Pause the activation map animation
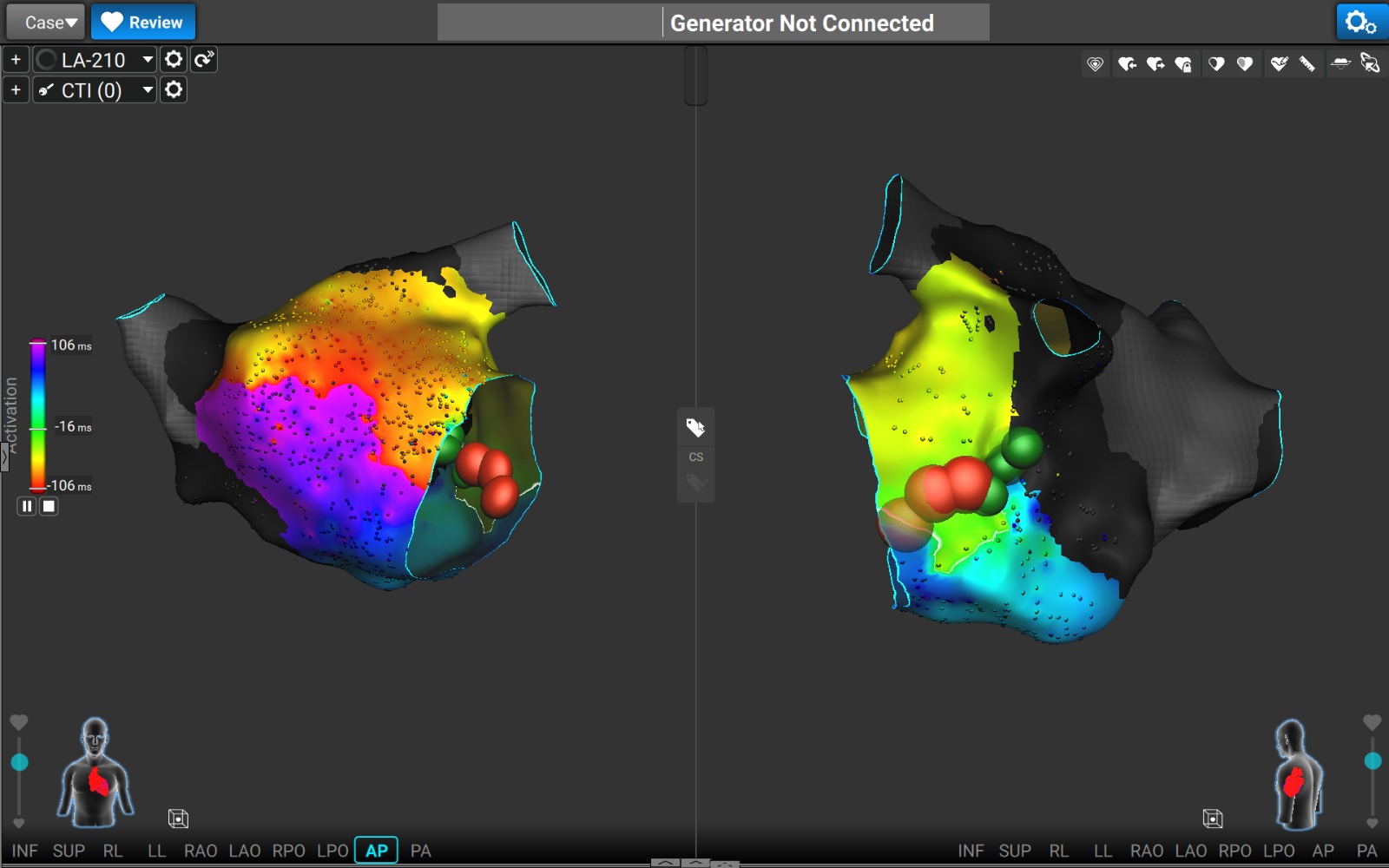This screenshot has width=1389, height=868. coord(27,506)
